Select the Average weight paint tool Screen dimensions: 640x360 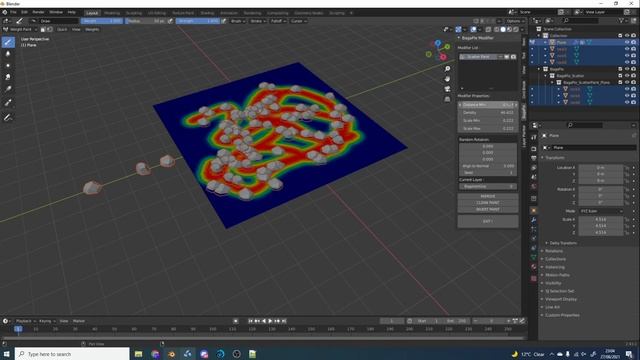coord(8,65)
